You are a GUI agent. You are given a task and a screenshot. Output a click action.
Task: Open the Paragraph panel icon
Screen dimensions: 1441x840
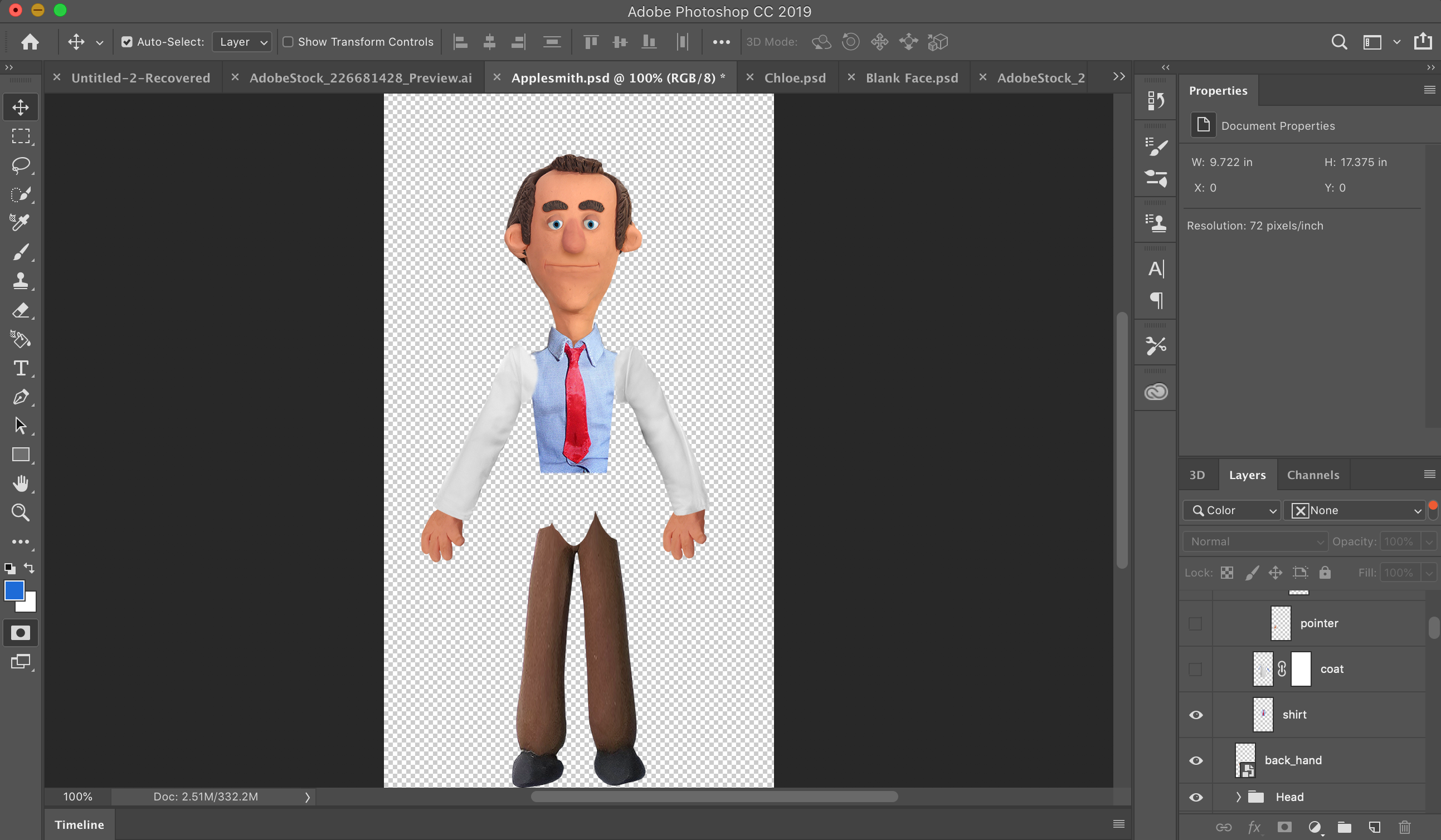coord(1156,300)
